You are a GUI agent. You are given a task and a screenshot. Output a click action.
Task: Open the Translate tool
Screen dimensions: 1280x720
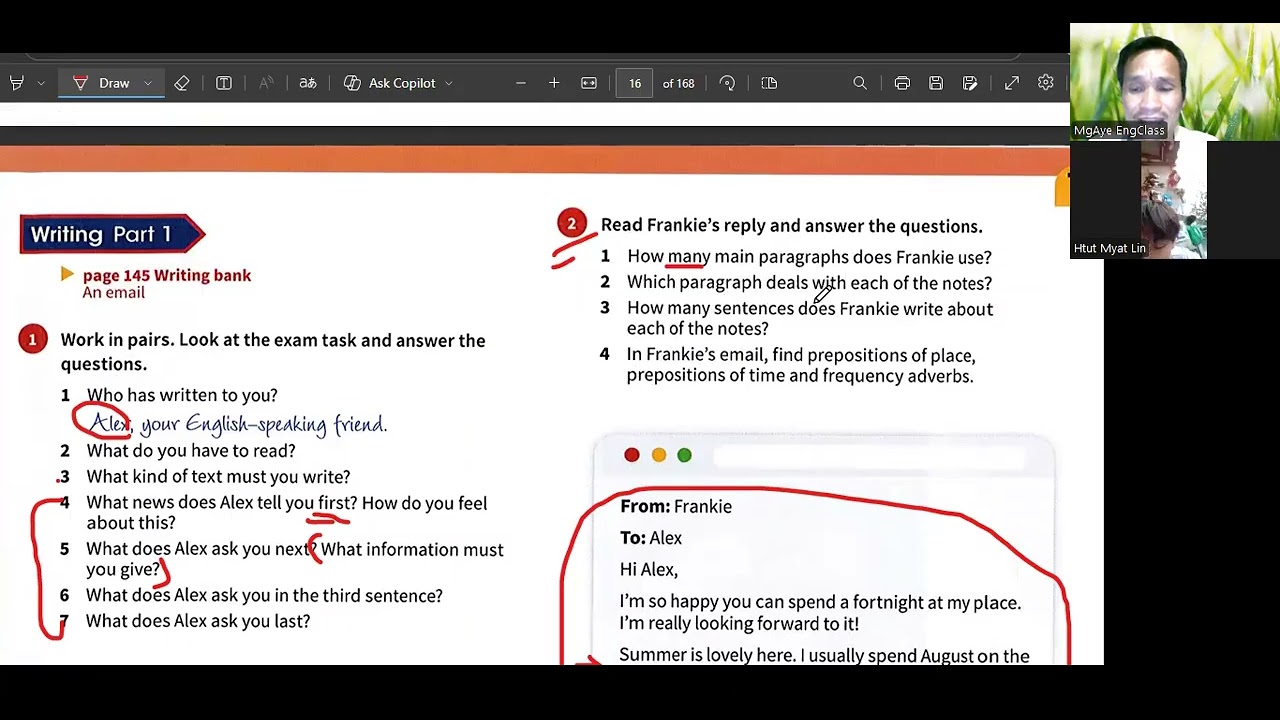click(x=308, y=83)
